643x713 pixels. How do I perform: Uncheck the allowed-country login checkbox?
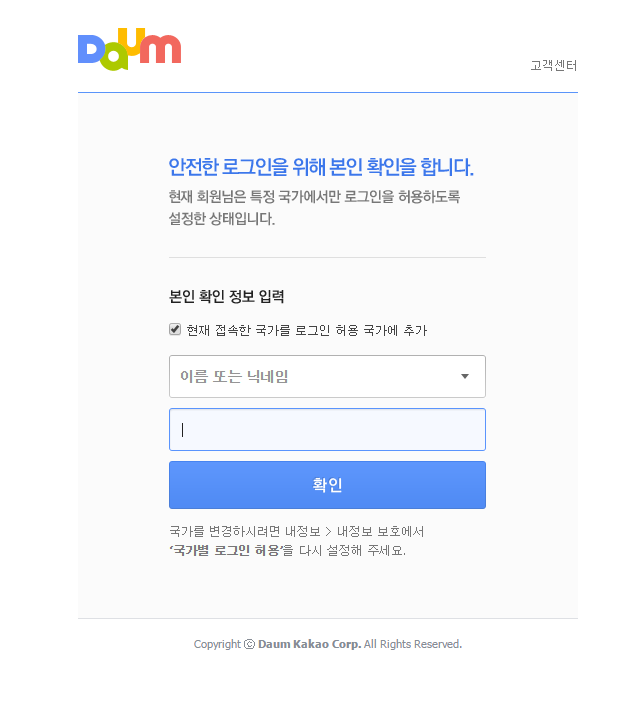(x=175, y=329)
